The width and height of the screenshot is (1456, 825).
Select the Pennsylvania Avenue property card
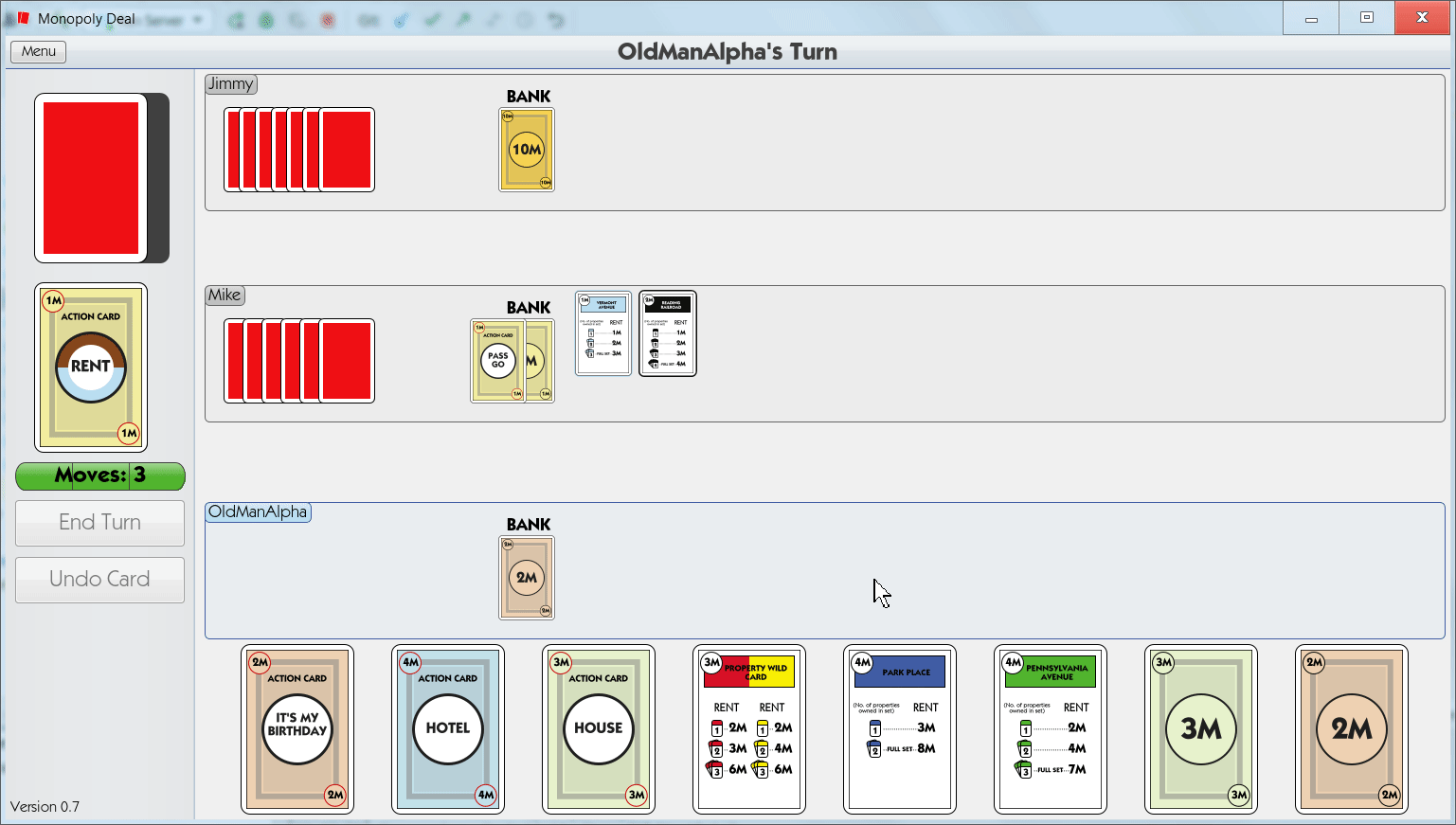(1051, 729)
